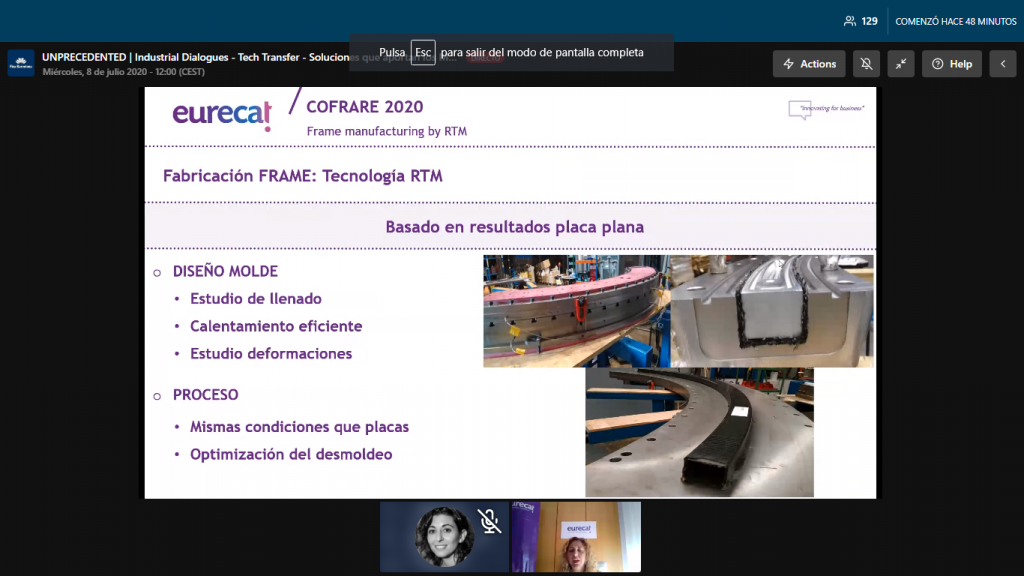The height and width of the screenshot is (576, 1024).
Task: Click the DISEÑO MOLDE section label
Action: (x=225, y=271)
